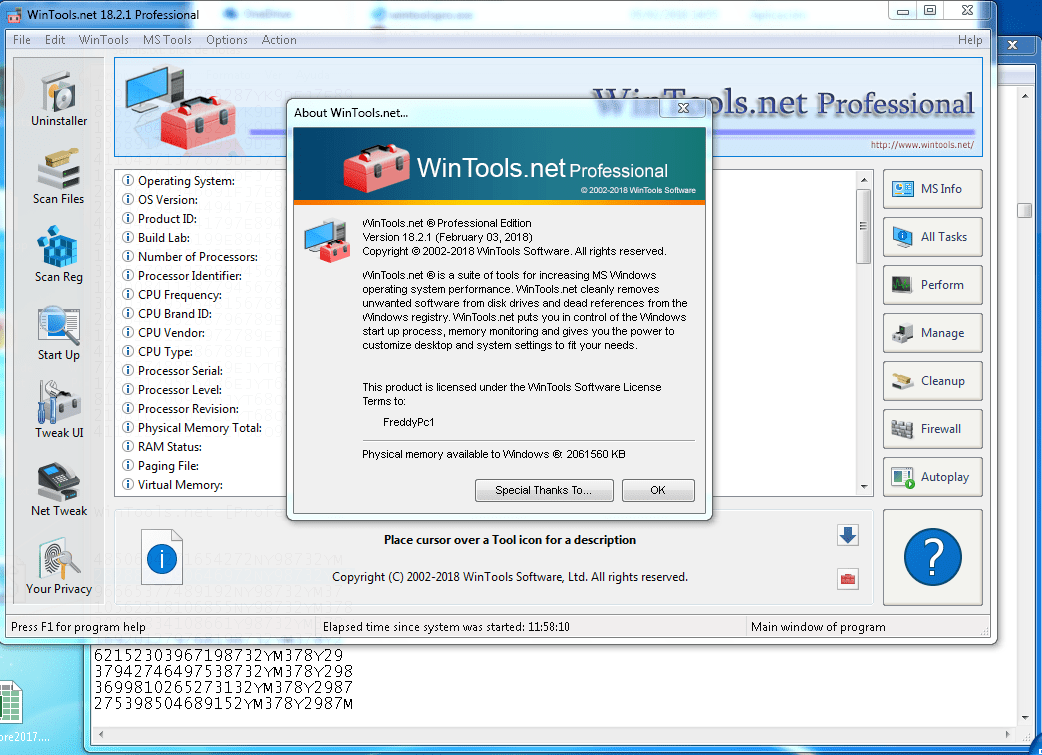The image size is (1042, 755).
Task: Select the Processor Revision row
Action: pyautogui.click(x=181, y=409)
